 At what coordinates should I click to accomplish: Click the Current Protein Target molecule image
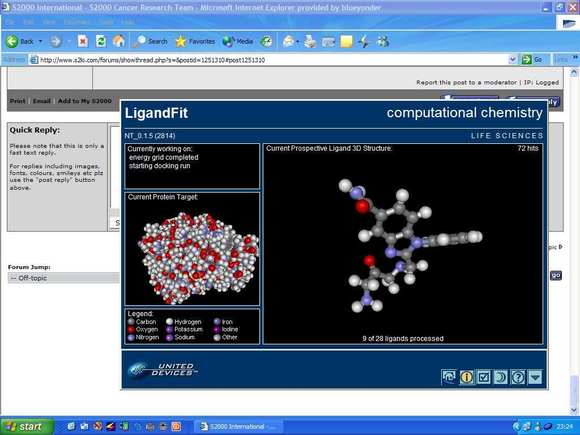[x=198, y=258]
